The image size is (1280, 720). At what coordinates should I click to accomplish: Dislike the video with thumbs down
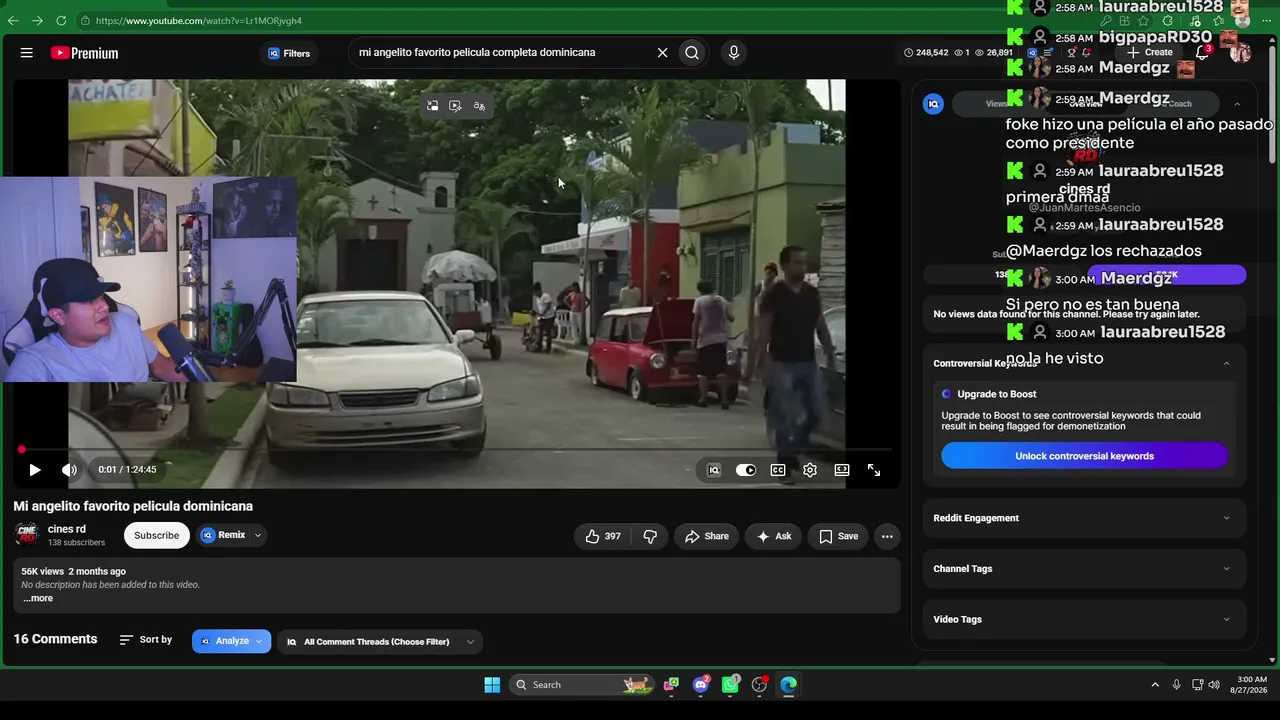point(650,536)
